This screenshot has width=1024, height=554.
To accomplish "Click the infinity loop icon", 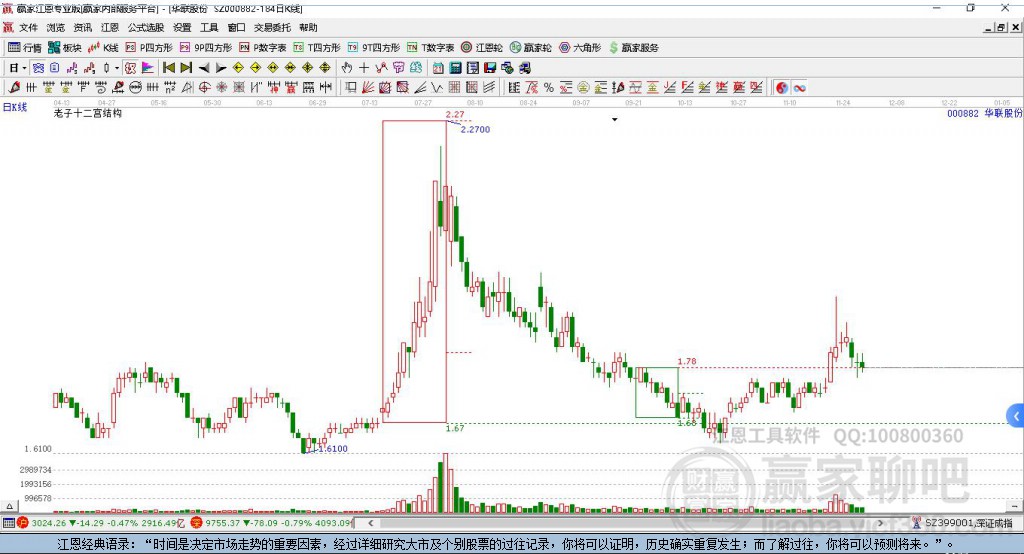I will coord(799,88).
